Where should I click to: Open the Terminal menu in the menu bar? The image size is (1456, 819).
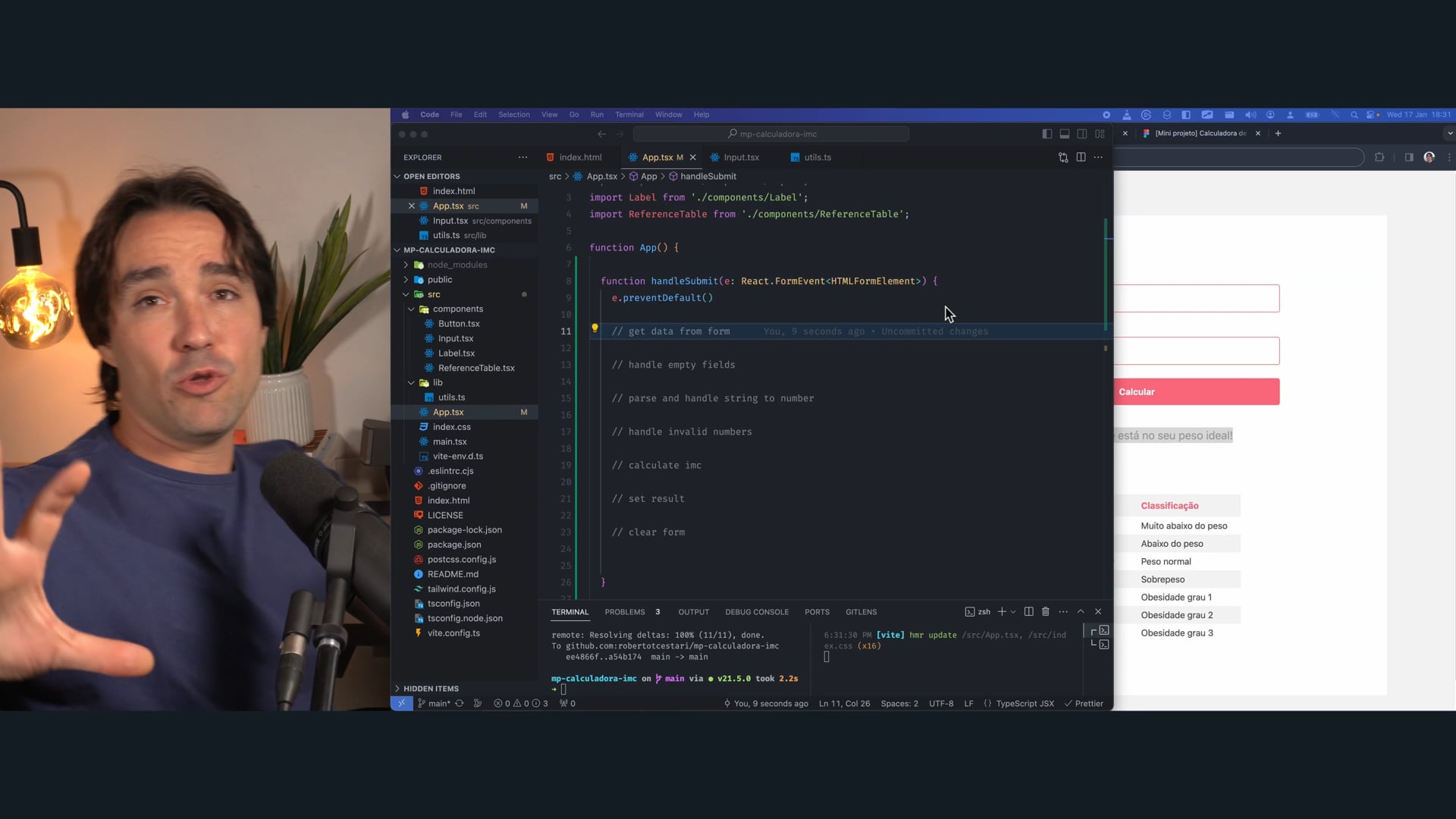click(629, 115)
